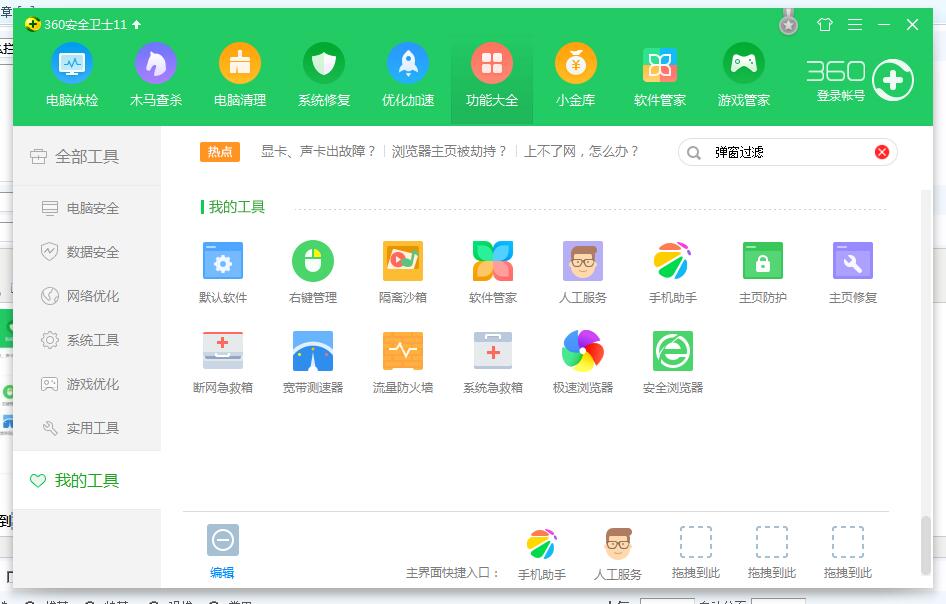Switch to the 游戏管家 tab

tap(743, 75)
